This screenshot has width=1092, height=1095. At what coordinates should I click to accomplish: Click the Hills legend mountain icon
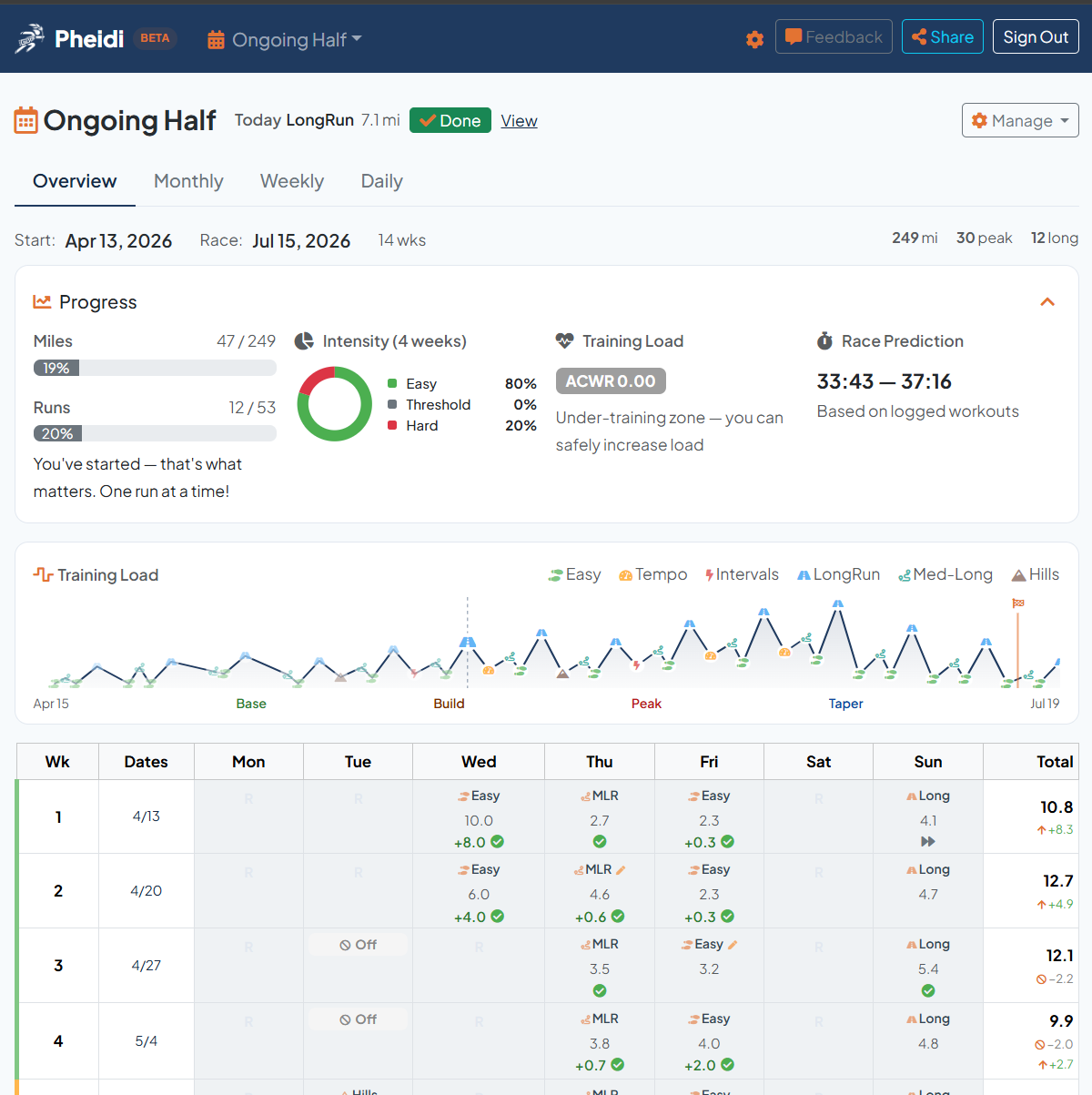click(1019, 575)
